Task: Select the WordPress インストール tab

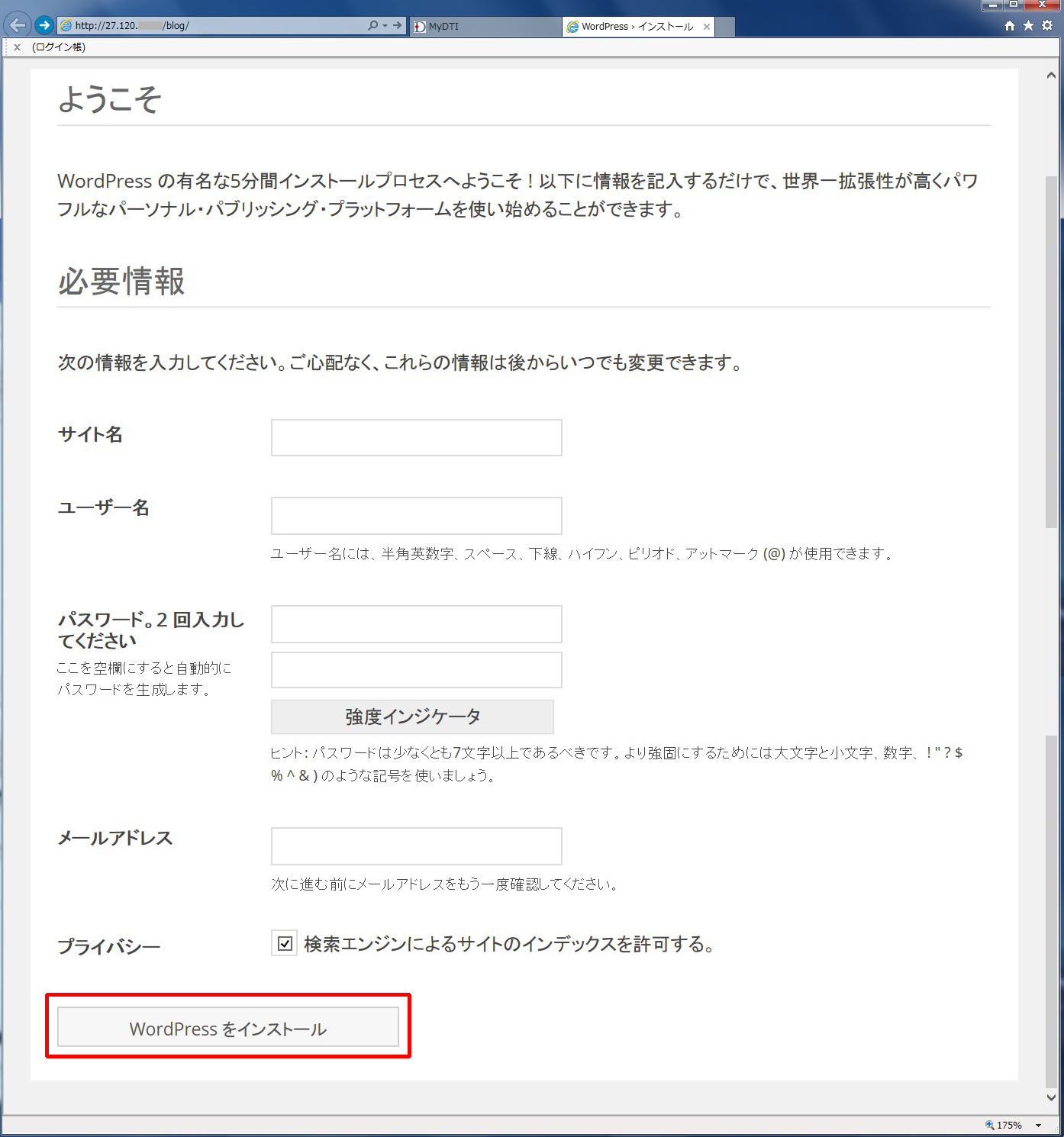Action: (635, 27)
